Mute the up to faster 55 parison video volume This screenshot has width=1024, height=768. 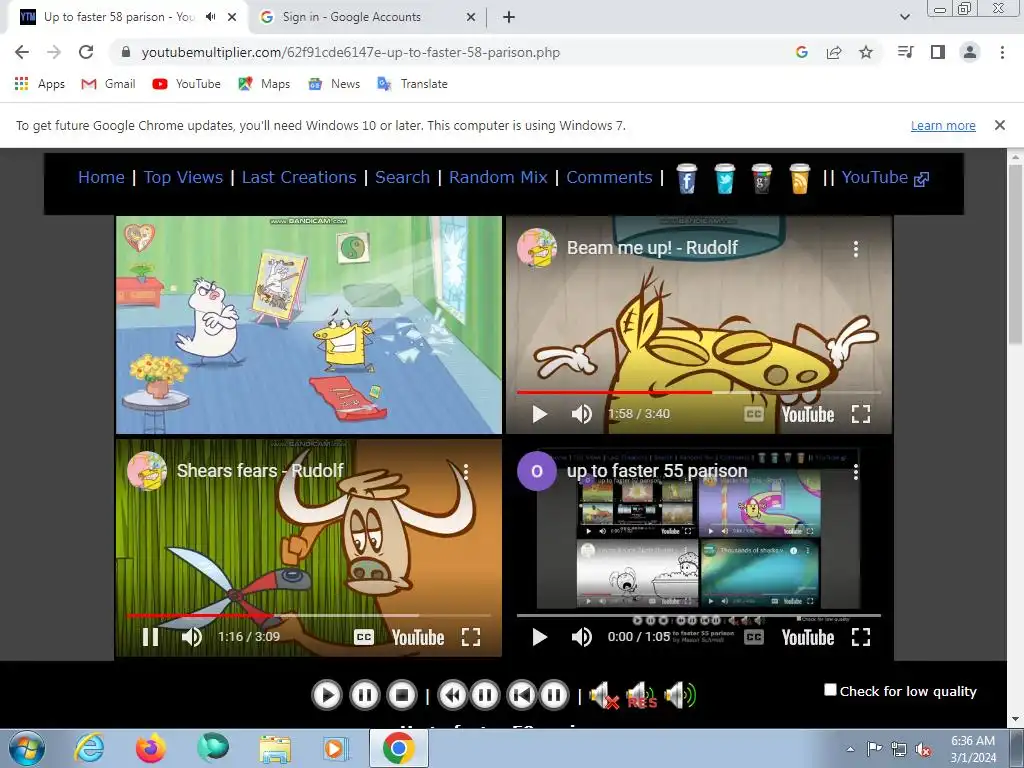(581, 637)
